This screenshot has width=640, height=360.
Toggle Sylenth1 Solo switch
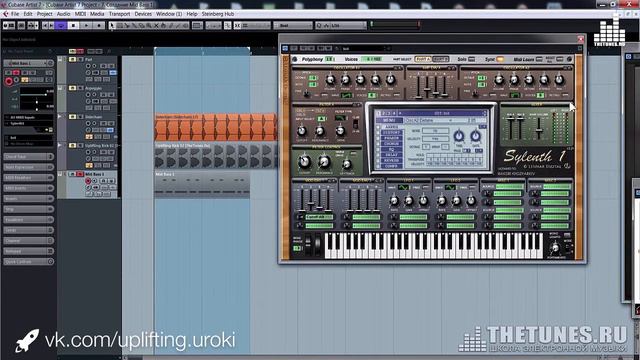tap(472, 60)
